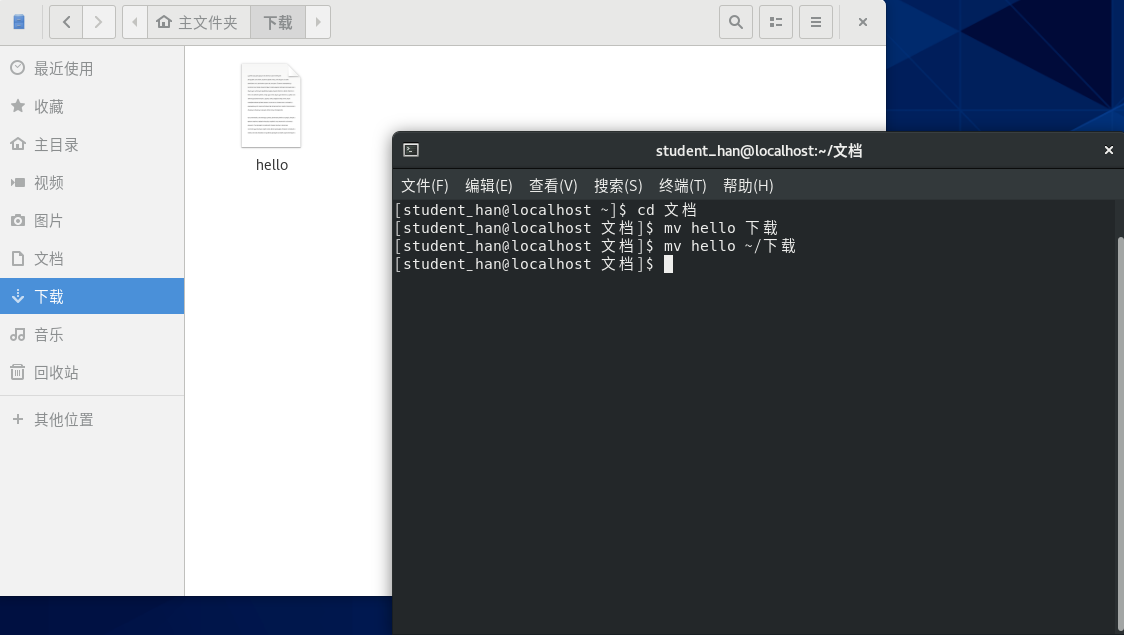Click the path bar left scroll arrow
The image size is (1124, 635).
pos(135,22)
